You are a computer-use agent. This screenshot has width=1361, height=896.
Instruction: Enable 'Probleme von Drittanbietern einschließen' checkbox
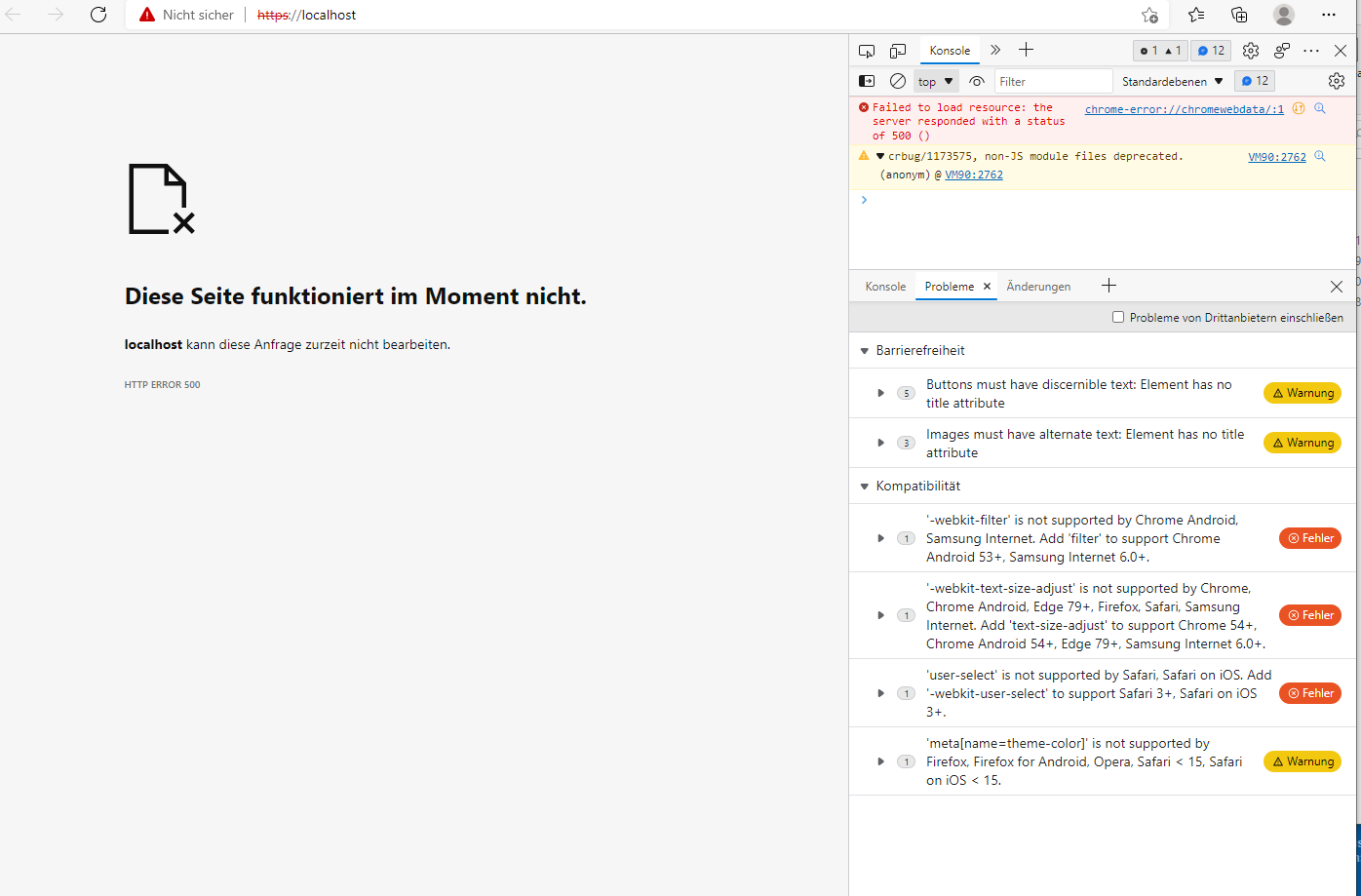coord(1118,318)
